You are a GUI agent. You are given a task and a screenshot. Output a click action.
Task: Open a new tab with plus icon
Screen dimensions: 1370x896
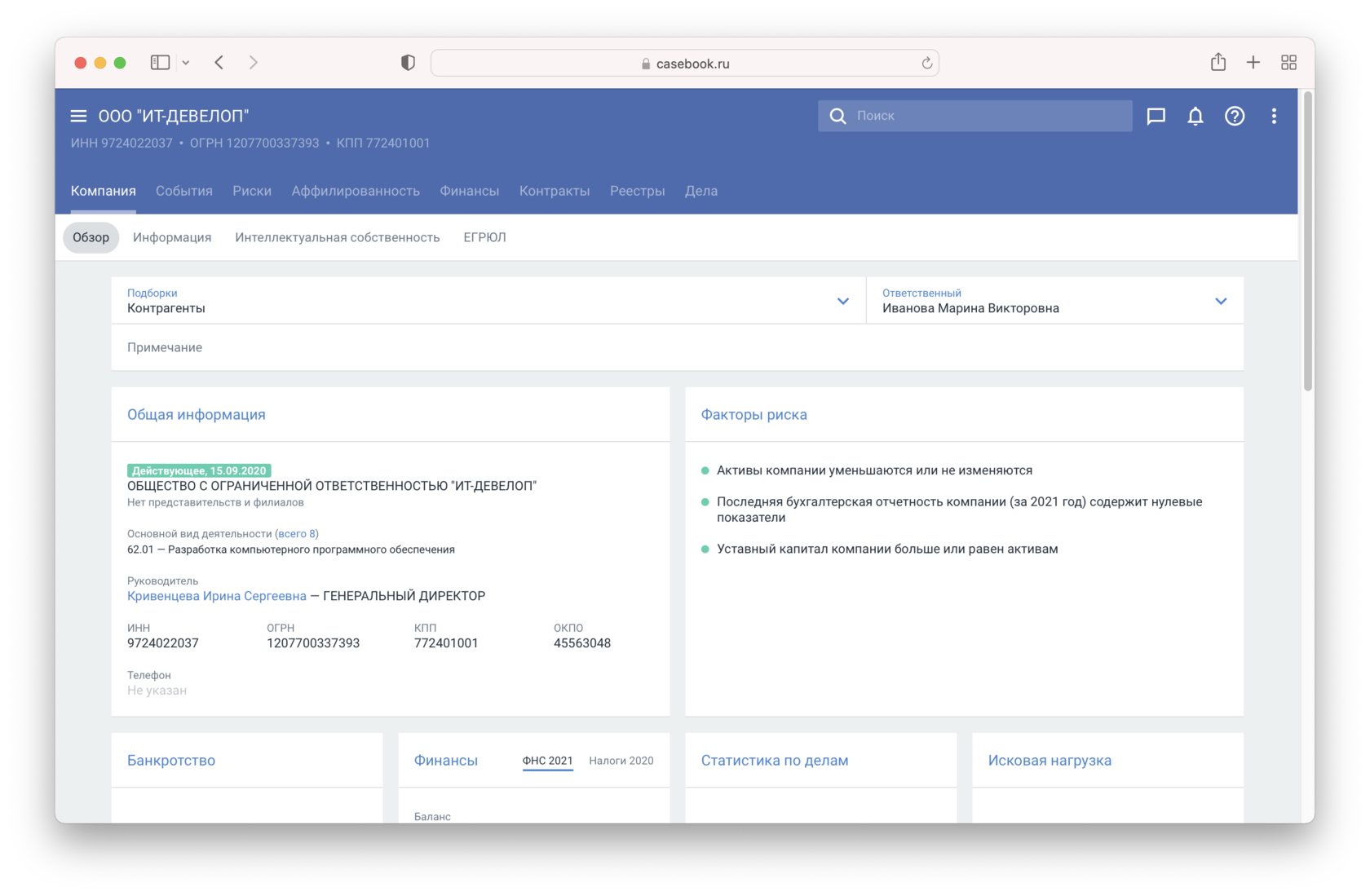tap(1253, 63)
